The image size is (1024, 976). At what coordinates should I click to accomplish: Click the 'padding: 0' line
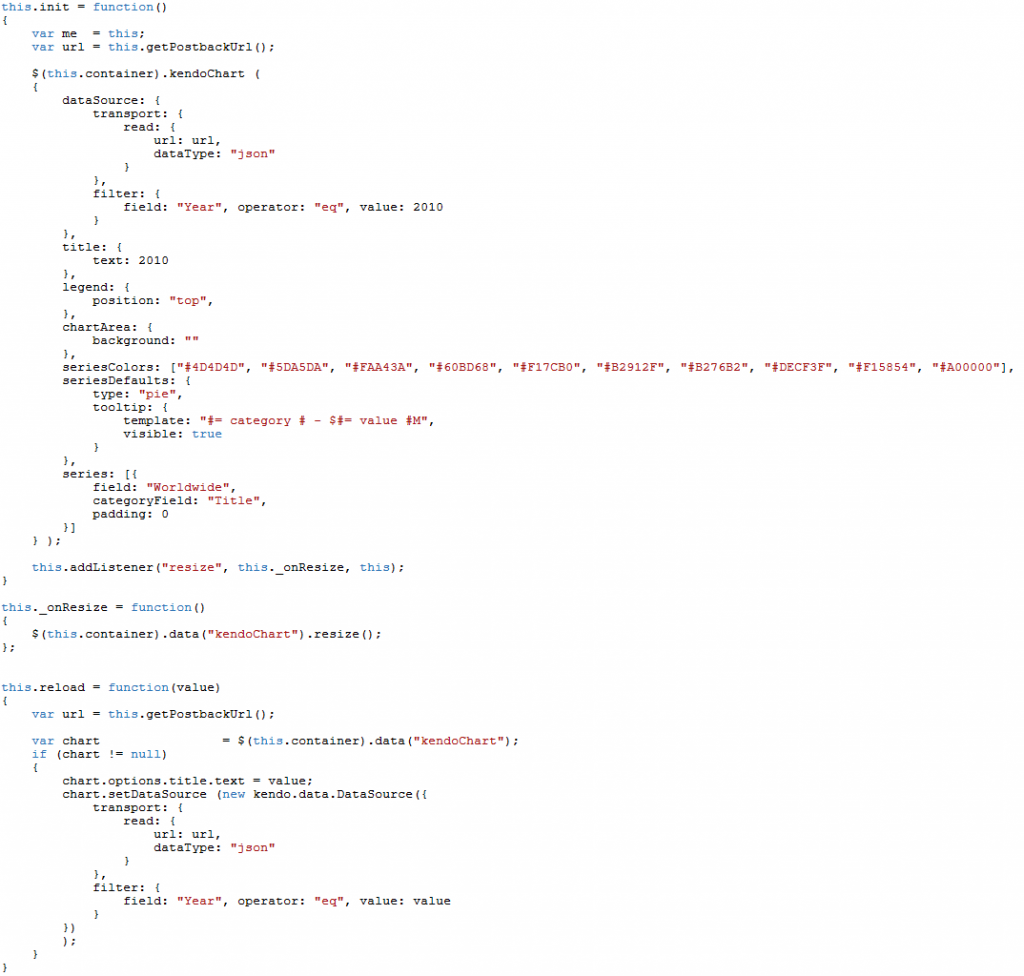click(131, 515)
